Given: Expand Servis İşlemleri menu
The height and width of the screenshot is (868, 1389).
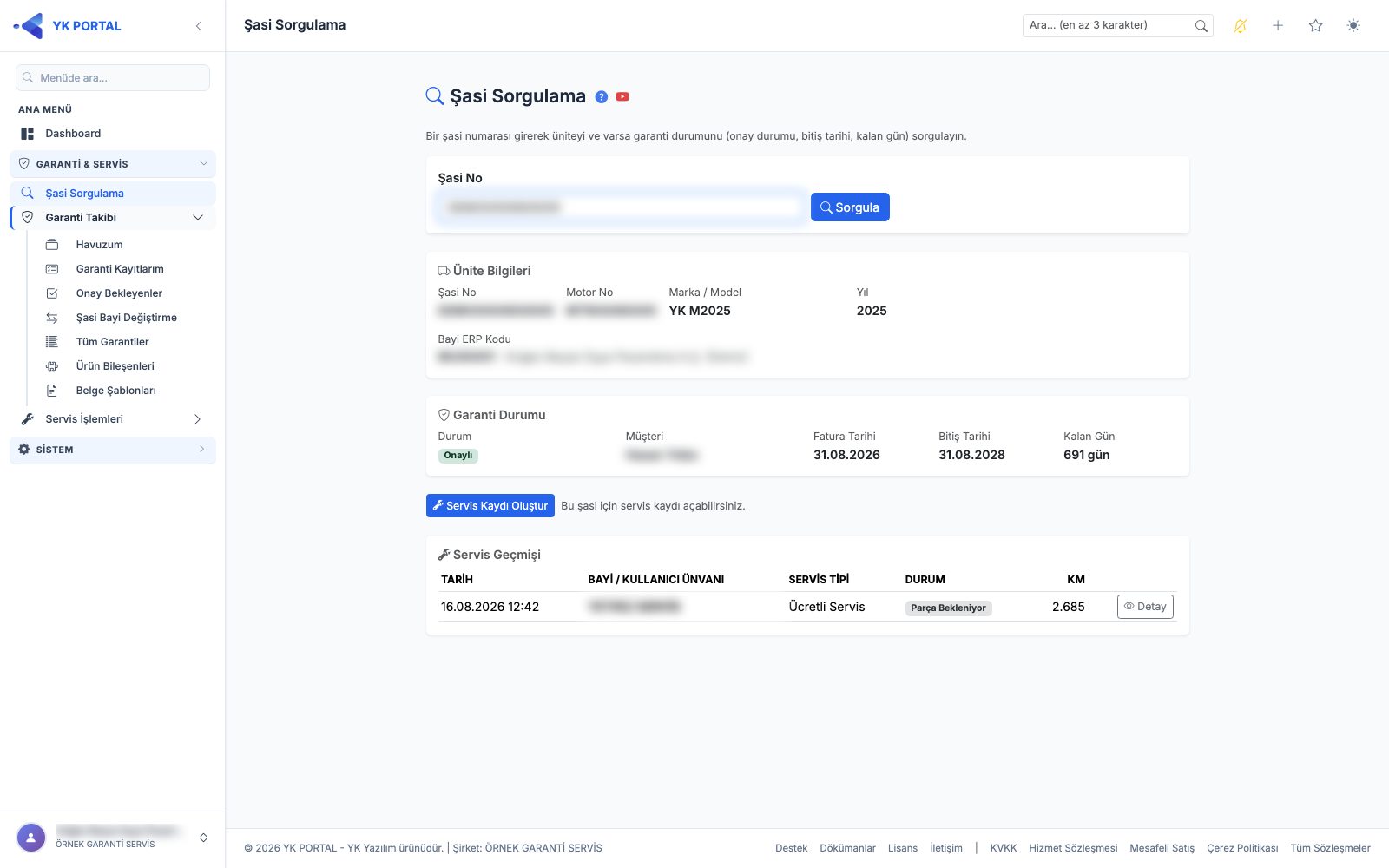Looking at the screenshot, I should [113, 419].
